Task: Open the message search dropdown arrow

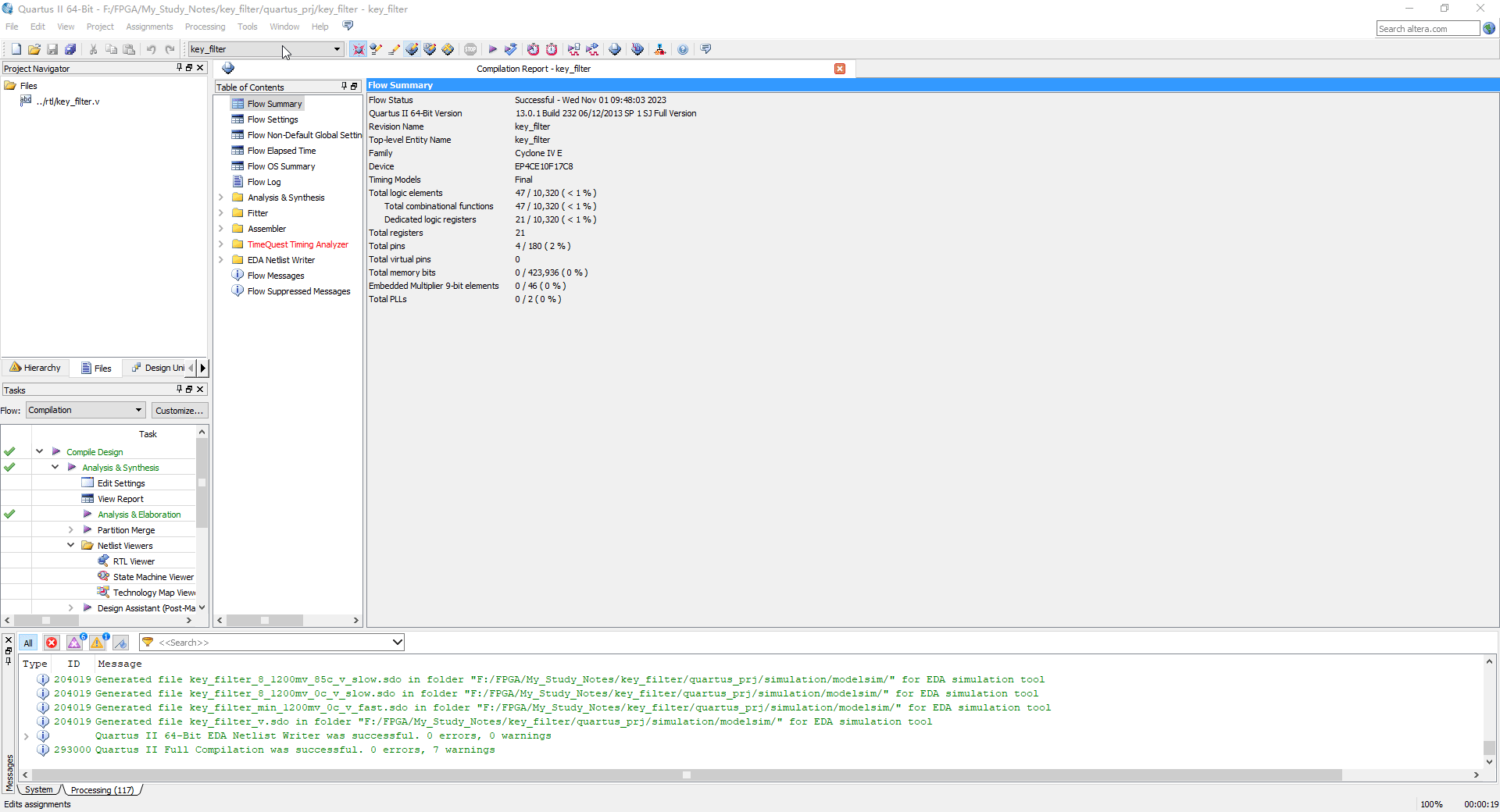Action: point(397,642)
